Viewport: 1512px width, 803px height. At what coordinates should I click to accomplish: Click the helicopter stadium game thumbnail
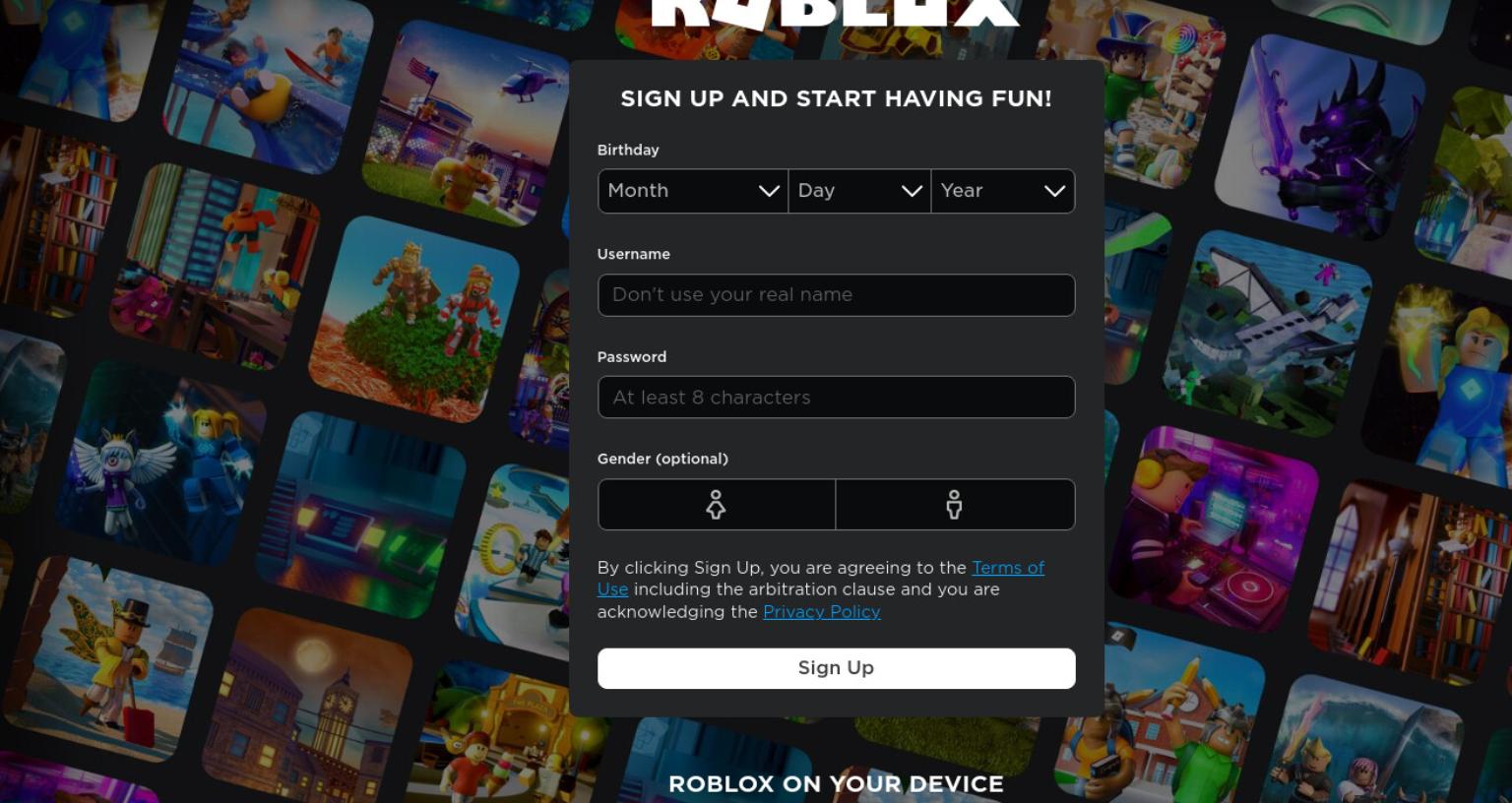(467, 123)
